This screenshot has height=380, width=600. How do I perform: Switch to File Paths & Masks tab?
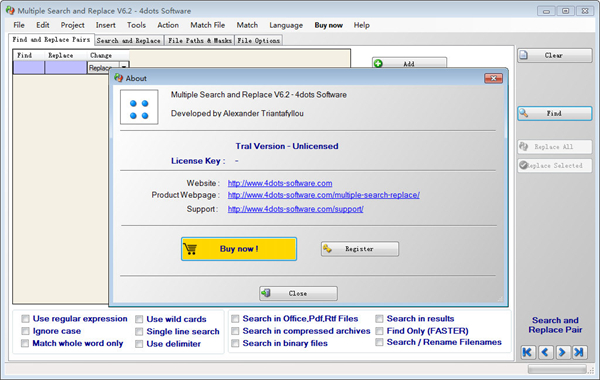click(200, 41)
